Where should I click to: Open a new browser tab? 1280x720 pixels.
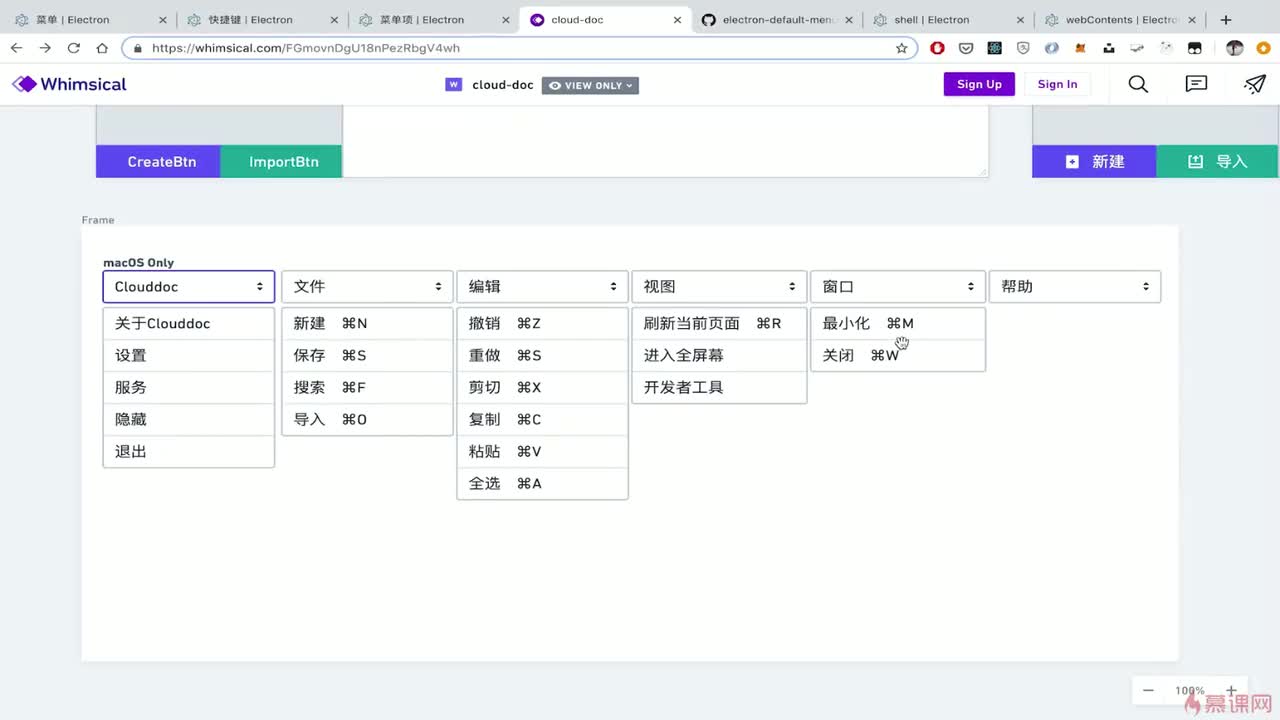(1226, 19)
